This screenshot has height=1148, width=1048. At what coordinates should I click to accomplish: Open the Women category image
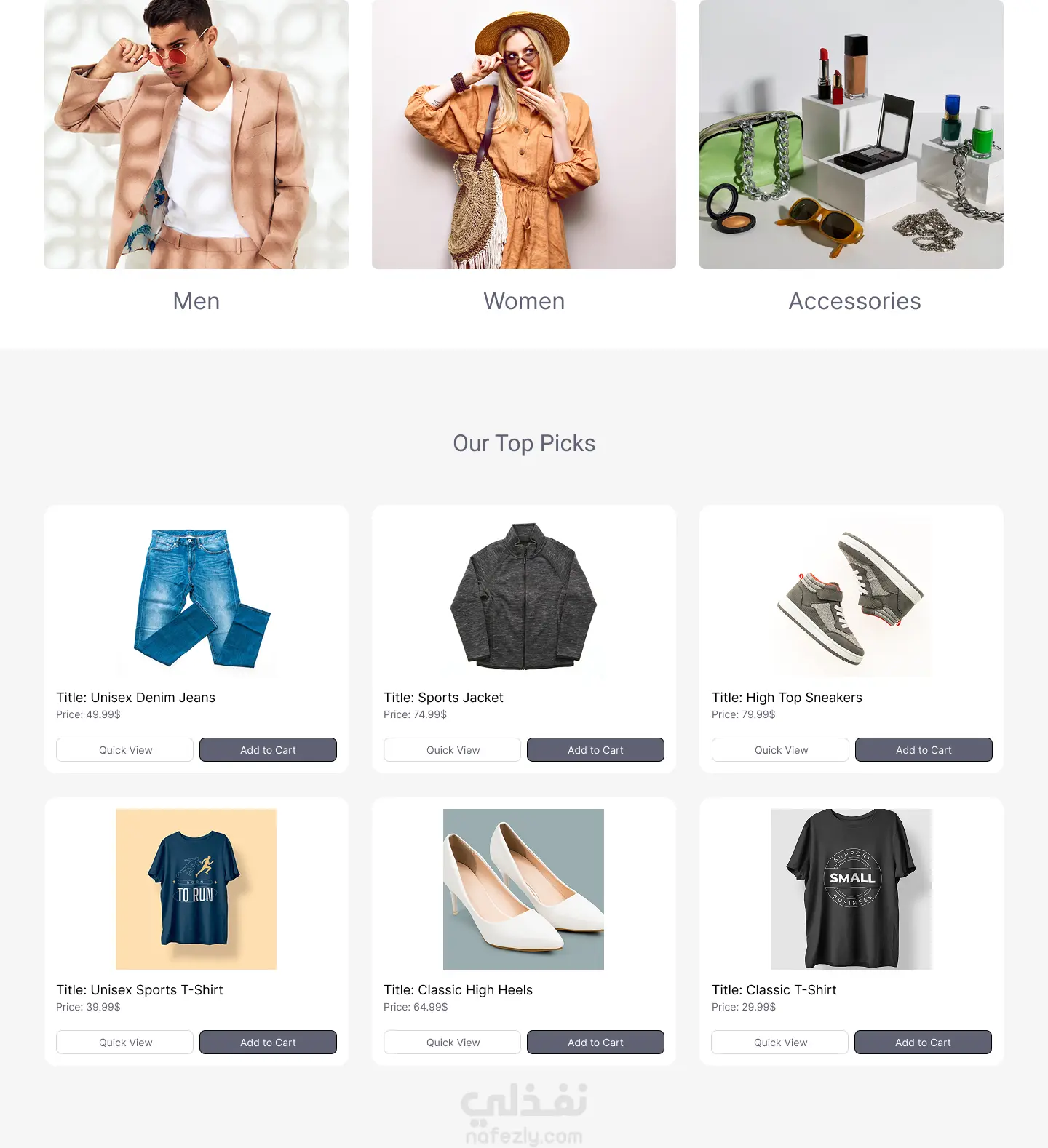pos(524,135)
